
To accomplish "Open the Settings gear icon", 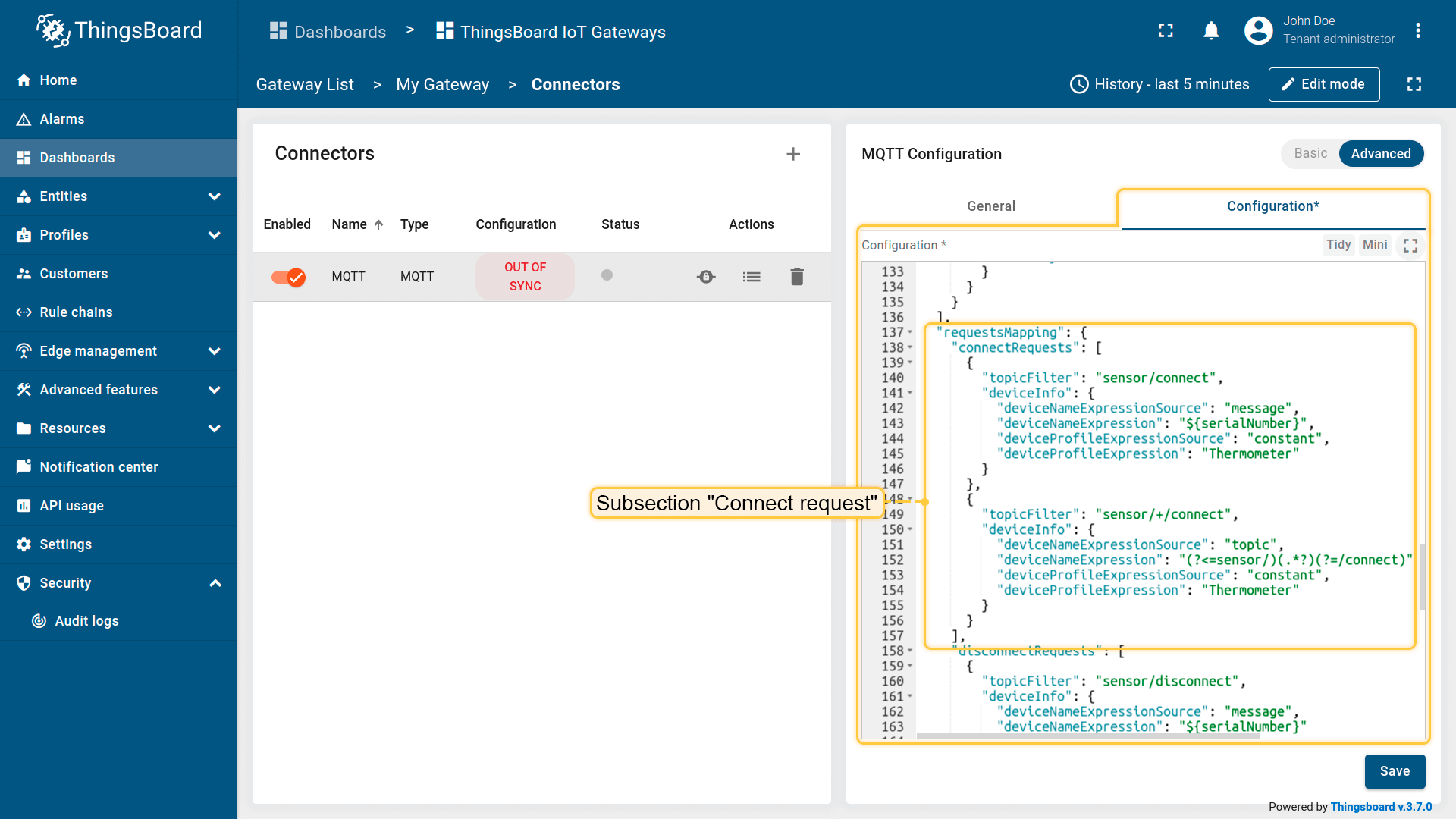I will pyautogui.click(x=24, y=544).
